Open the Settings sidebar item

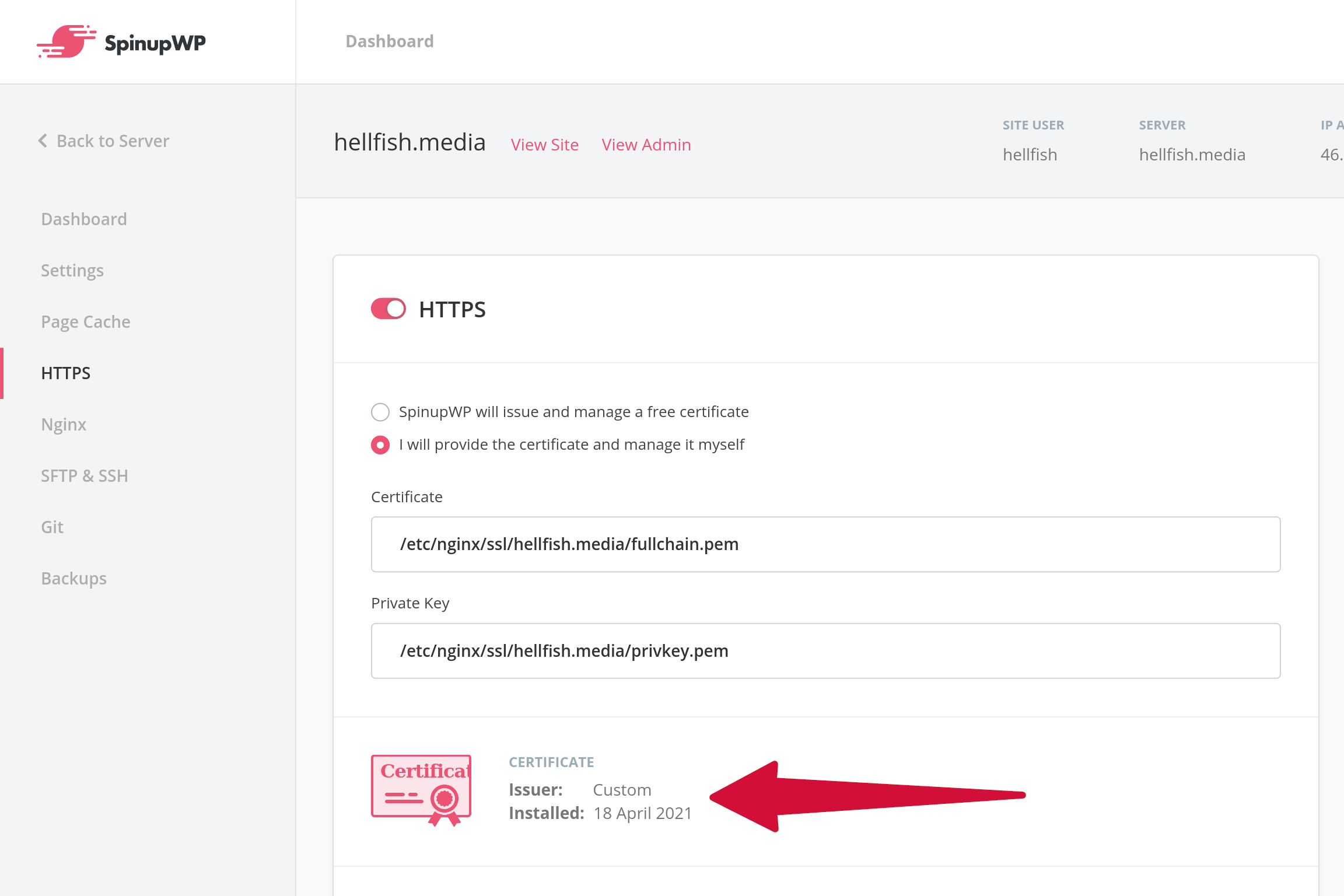[x=72, y=270]
